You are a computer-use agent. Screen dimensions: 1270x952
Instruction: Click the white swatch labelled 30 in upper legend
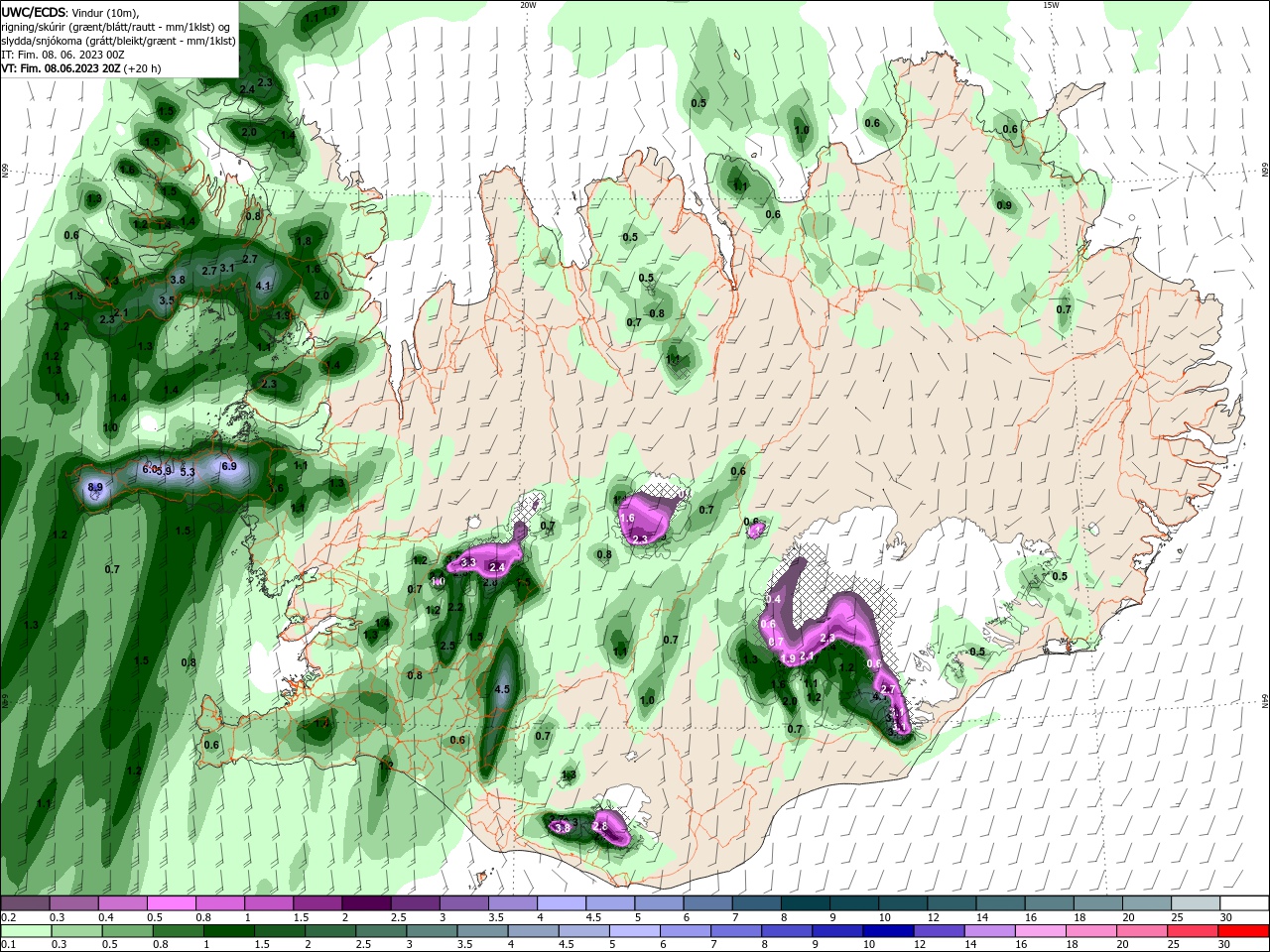tap(1244, 903)
